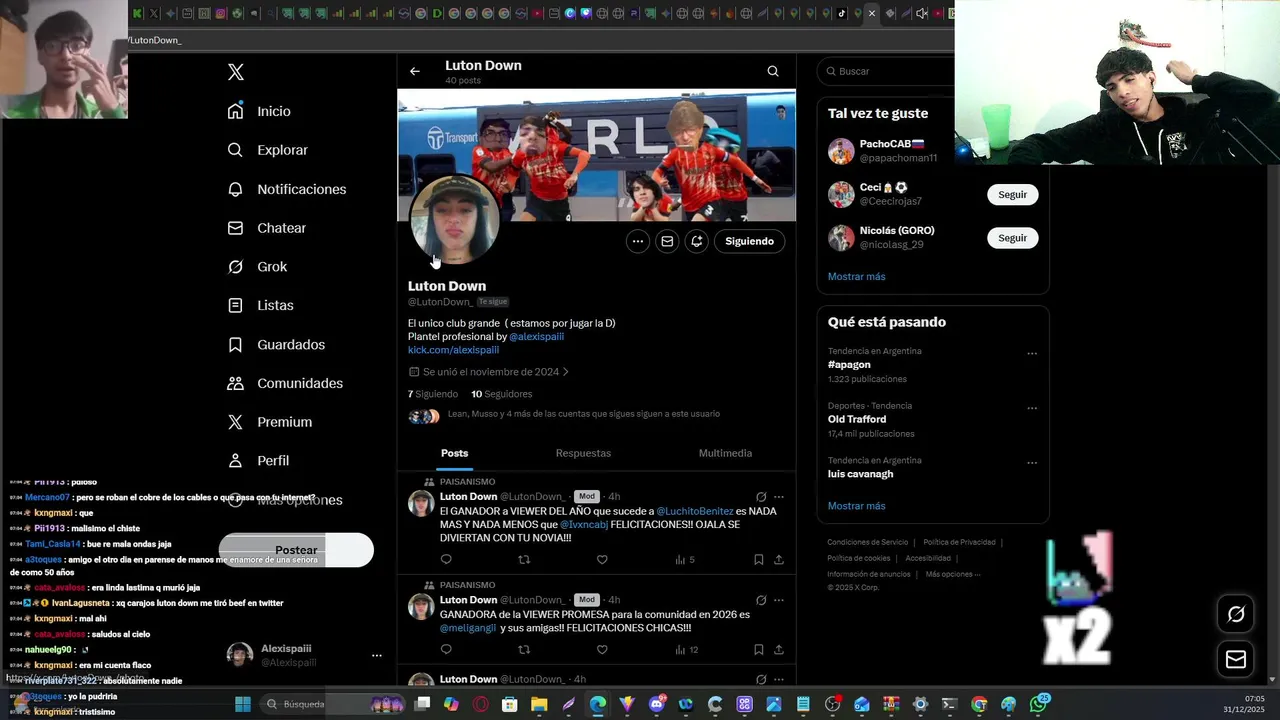Open the three-dot menu on the #apagon trend
Screen dimensions: 1280x720
pyautogui.click(x=1032, y=353)
